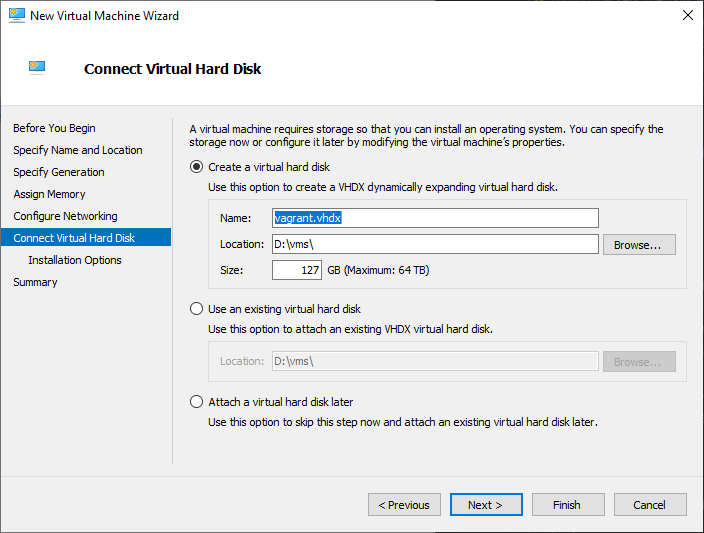
Task: Choose Attach a virtual hard disk later
Action: click(197, 402)
